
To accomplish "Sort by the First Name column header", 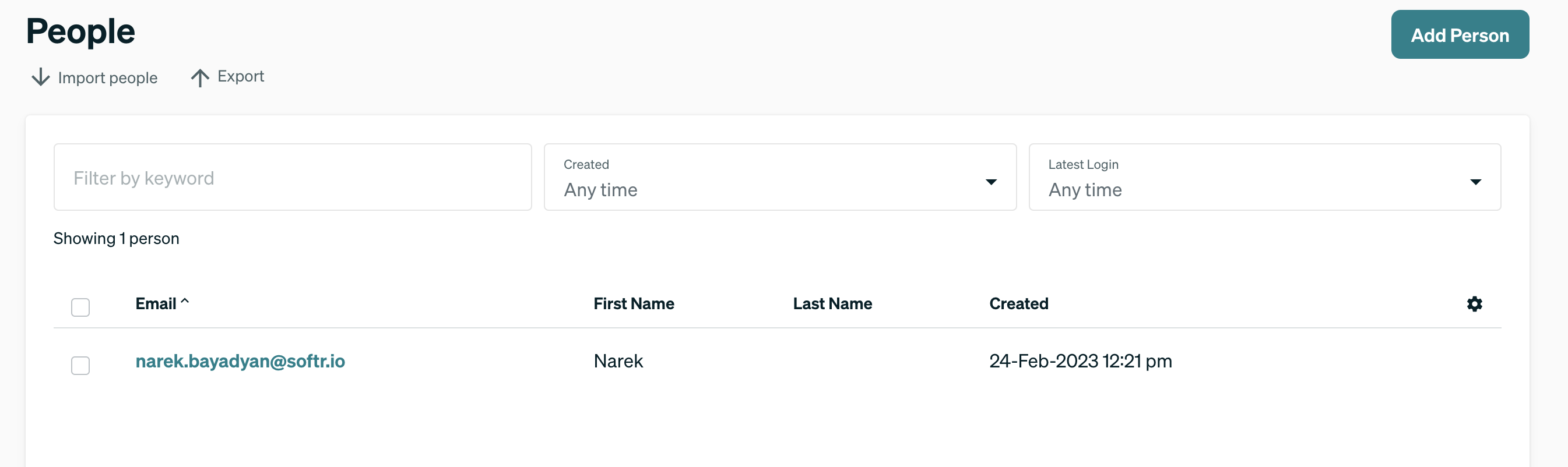I will point(633,304).
